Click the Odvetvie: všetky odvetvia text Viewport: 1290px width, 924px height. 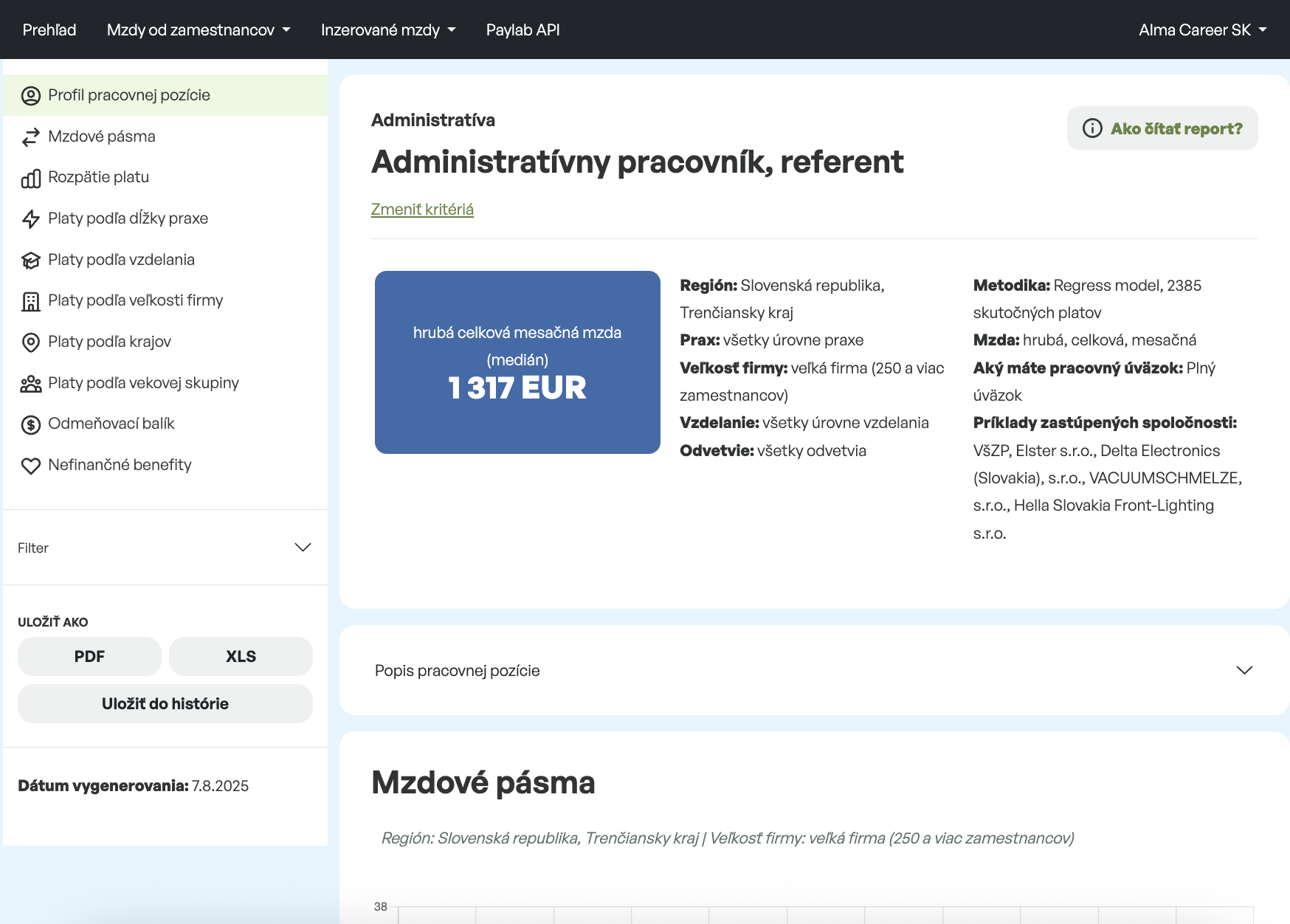[x=773, y=451]
